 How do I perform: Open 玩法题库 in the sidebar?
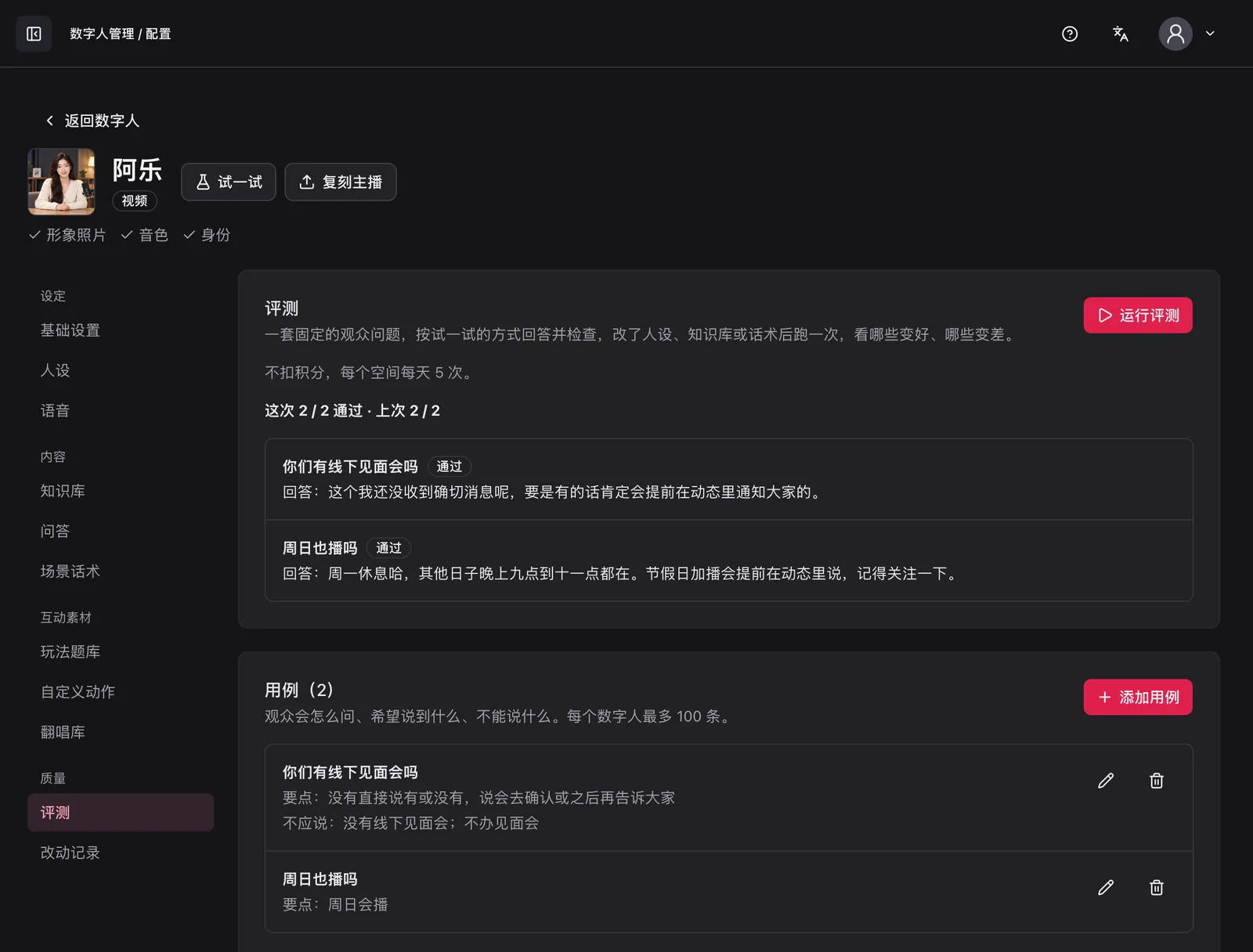[121, 651]
